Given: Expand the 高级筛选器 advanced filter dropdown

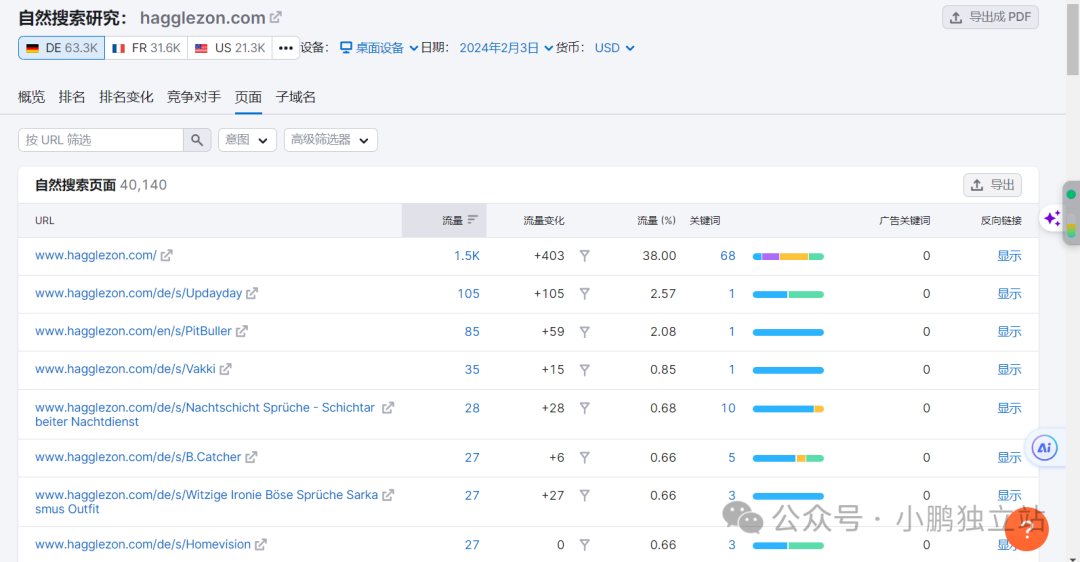Looking at the screenshot, I should tap(331, 140).
